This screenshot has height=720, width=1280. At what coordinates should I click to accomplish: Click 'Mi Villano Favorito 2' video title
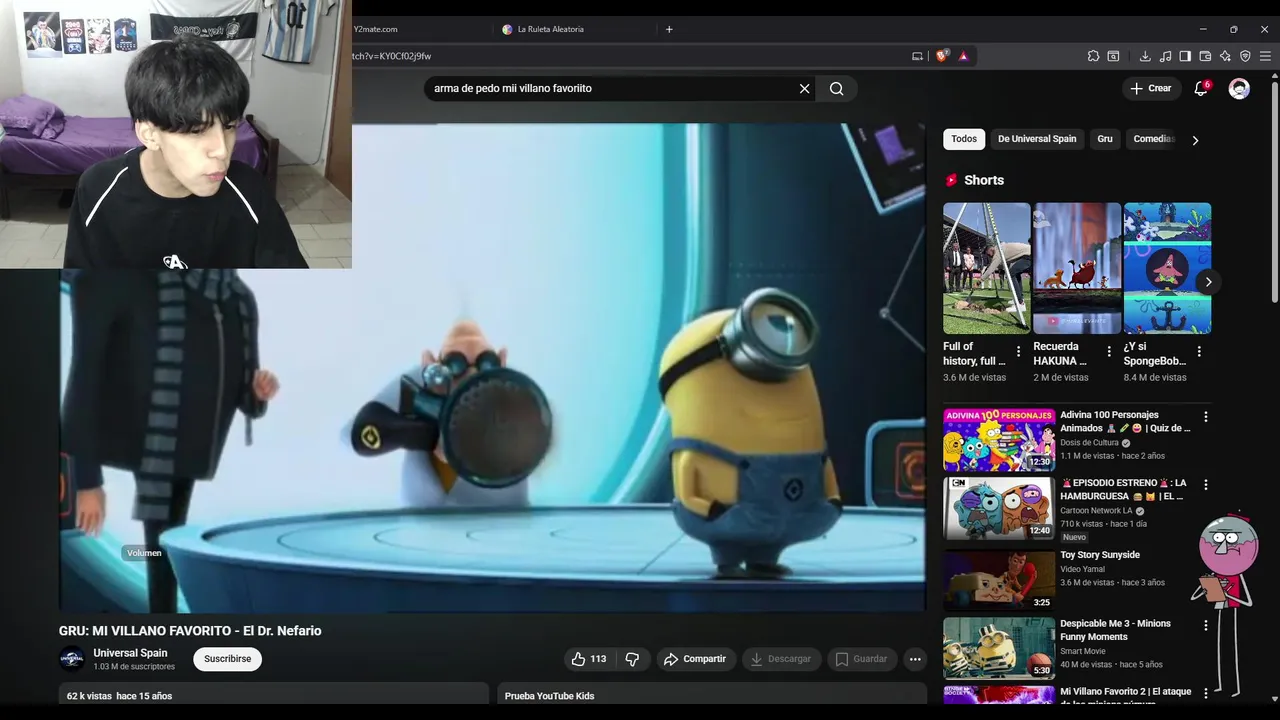1126,697
